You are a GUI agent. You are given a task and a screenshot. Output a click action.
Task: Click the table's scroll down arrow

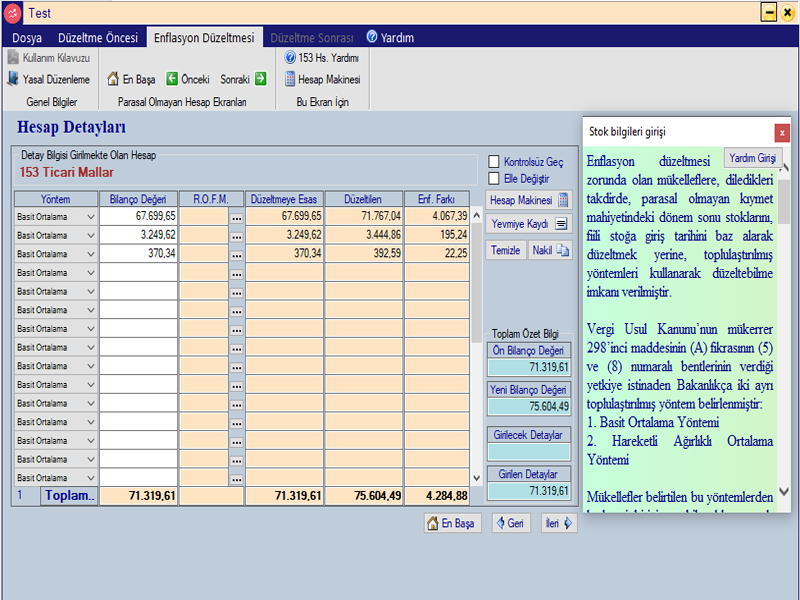pyautogui.click(x=477, y=478)
